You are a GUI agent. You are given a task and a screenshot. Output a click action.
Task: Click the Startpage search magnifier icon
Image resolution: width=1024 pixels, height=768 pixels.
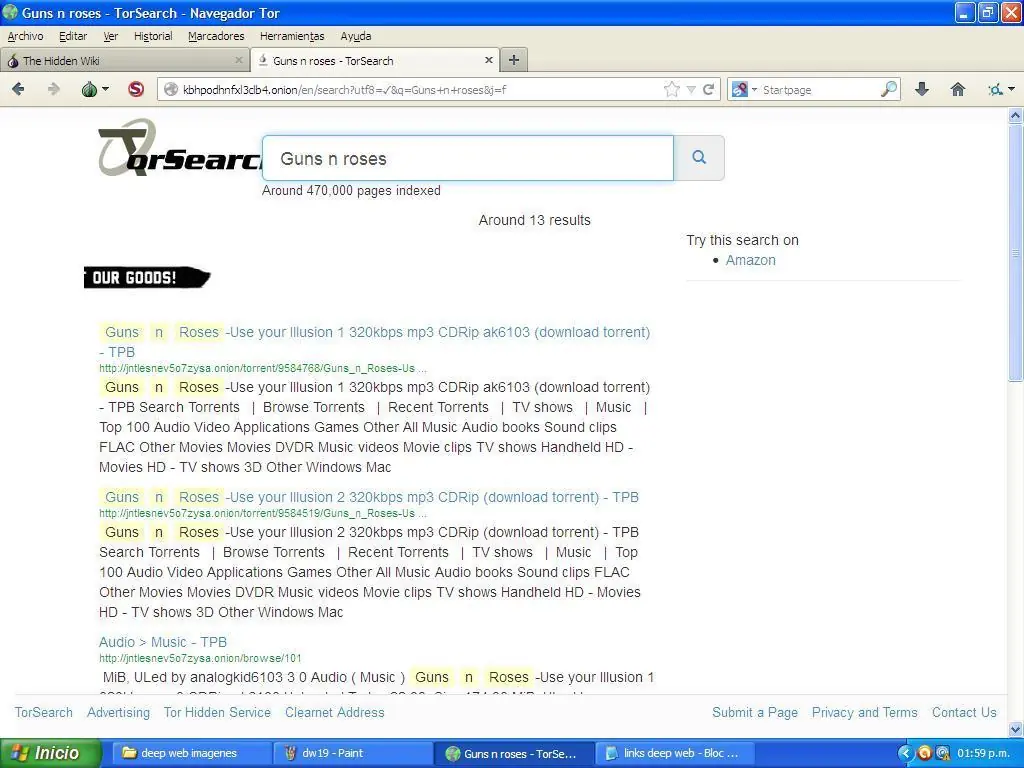pyautogui.click(x=888, y=89)
